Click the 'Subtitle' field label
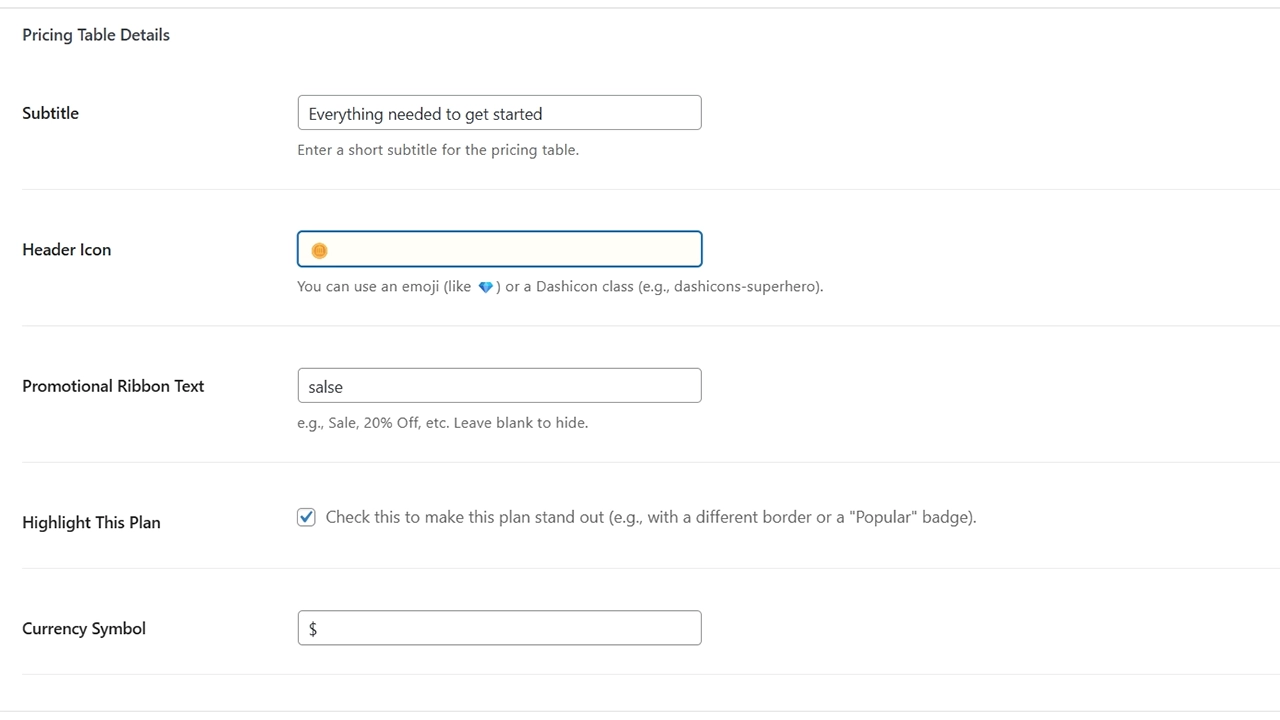This screenshot has width=1280, height=720. tap(50, 113)
